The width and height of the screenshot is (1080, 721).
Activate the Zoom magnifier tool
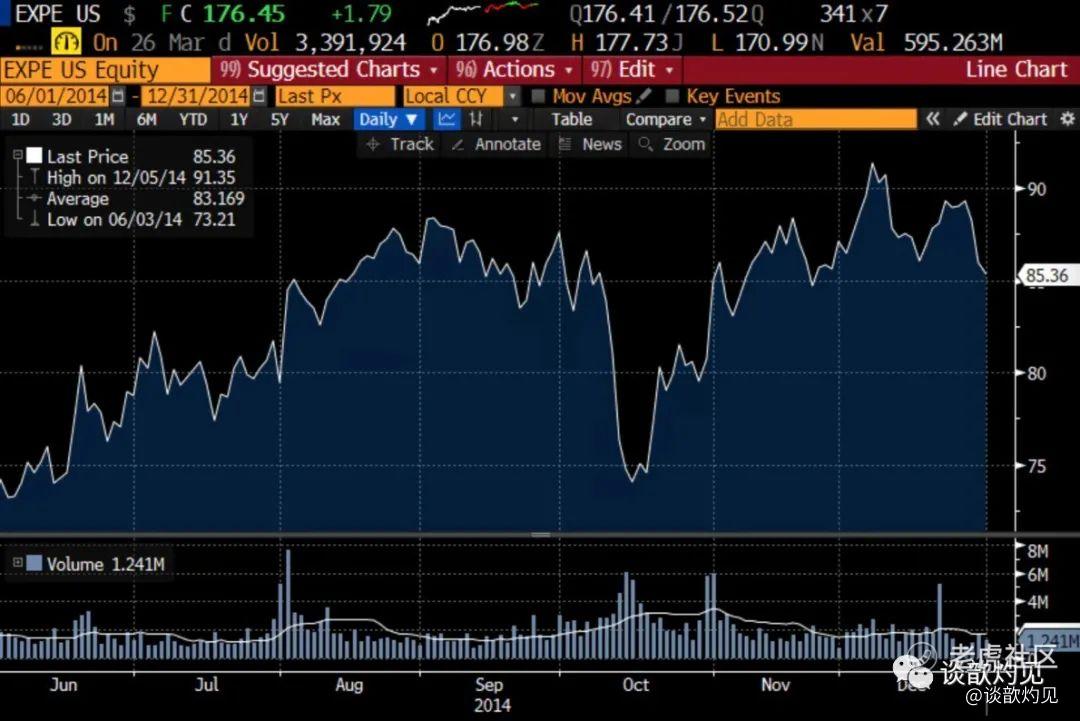coord(672,144)
